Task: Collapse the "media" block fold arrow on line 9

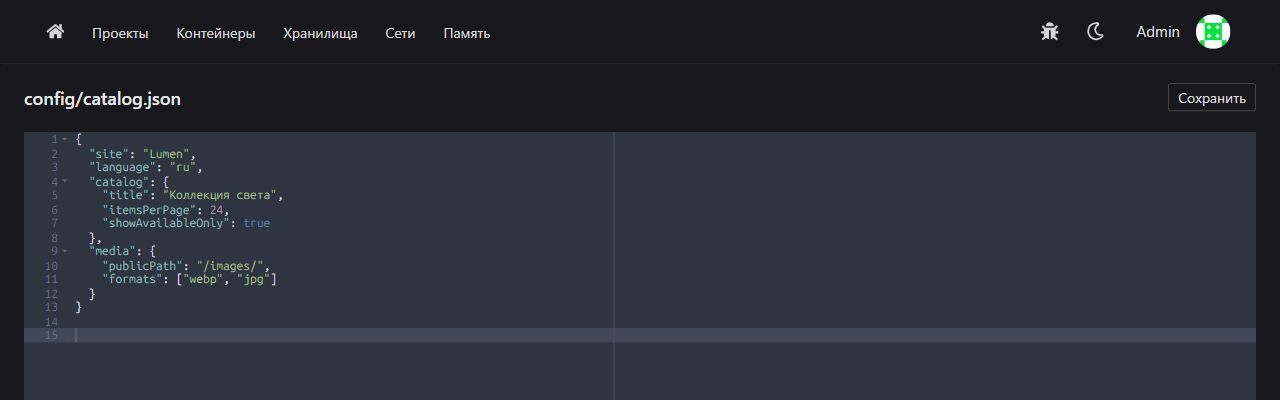Action: (x=65, y=251)
